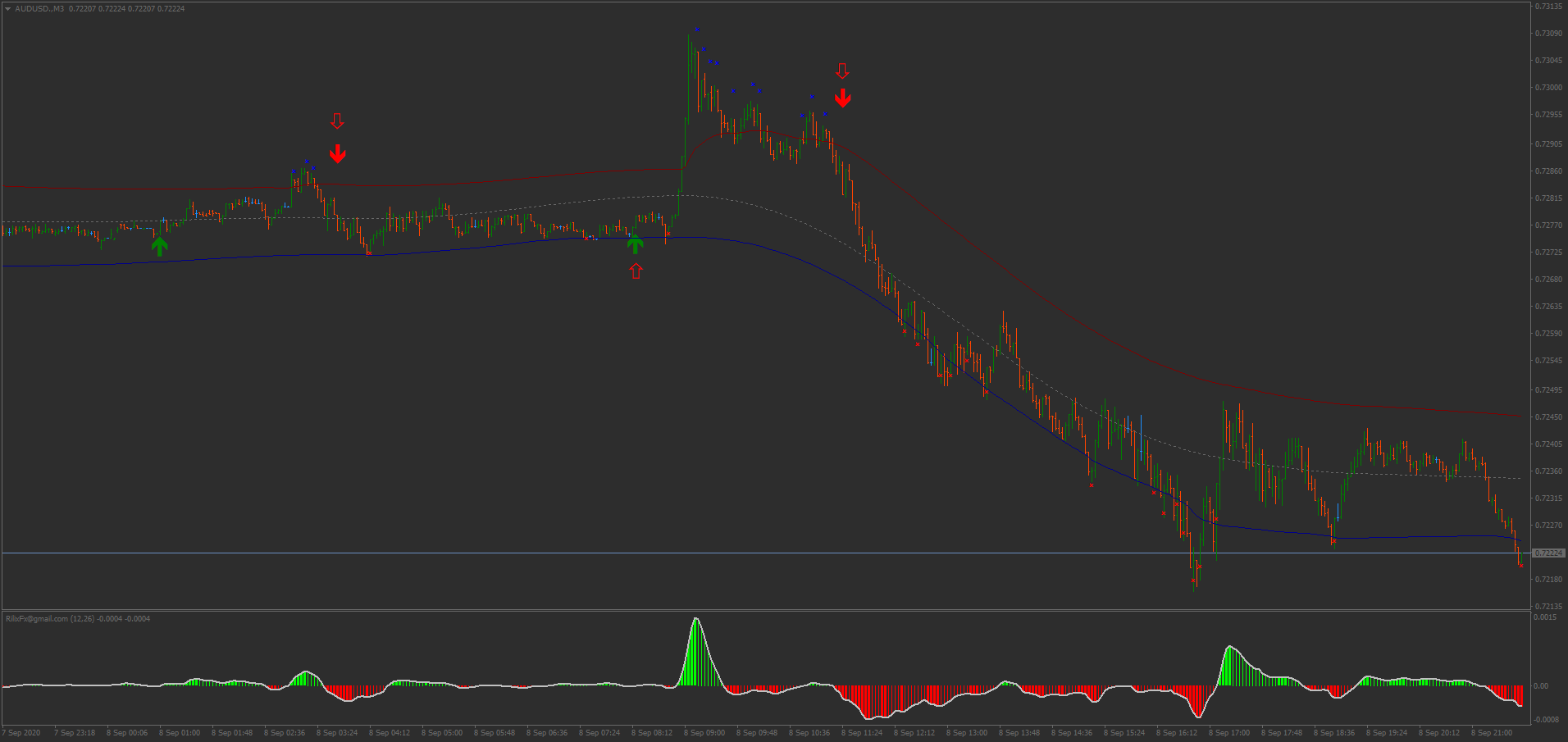Select hollow red down arrow near 03:24
This screenshot has height=742, width=1568.
[x=337, y=121]
